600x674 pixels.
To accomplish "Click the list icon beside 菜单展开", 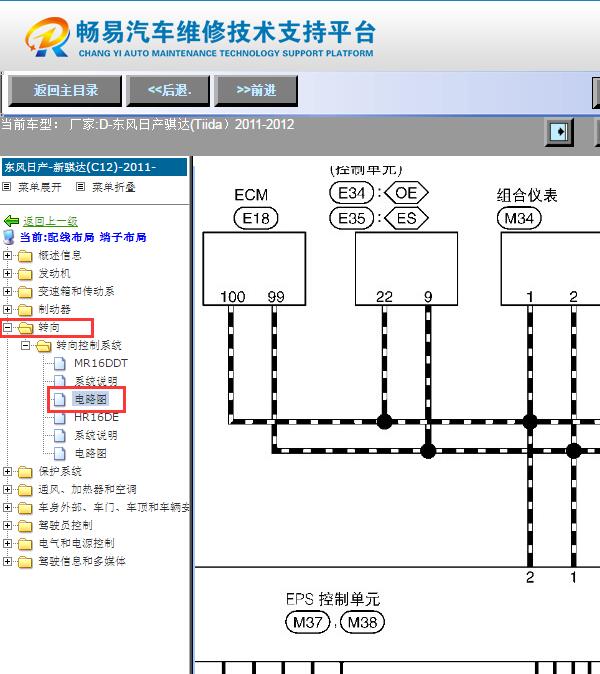I will point(6,187).
